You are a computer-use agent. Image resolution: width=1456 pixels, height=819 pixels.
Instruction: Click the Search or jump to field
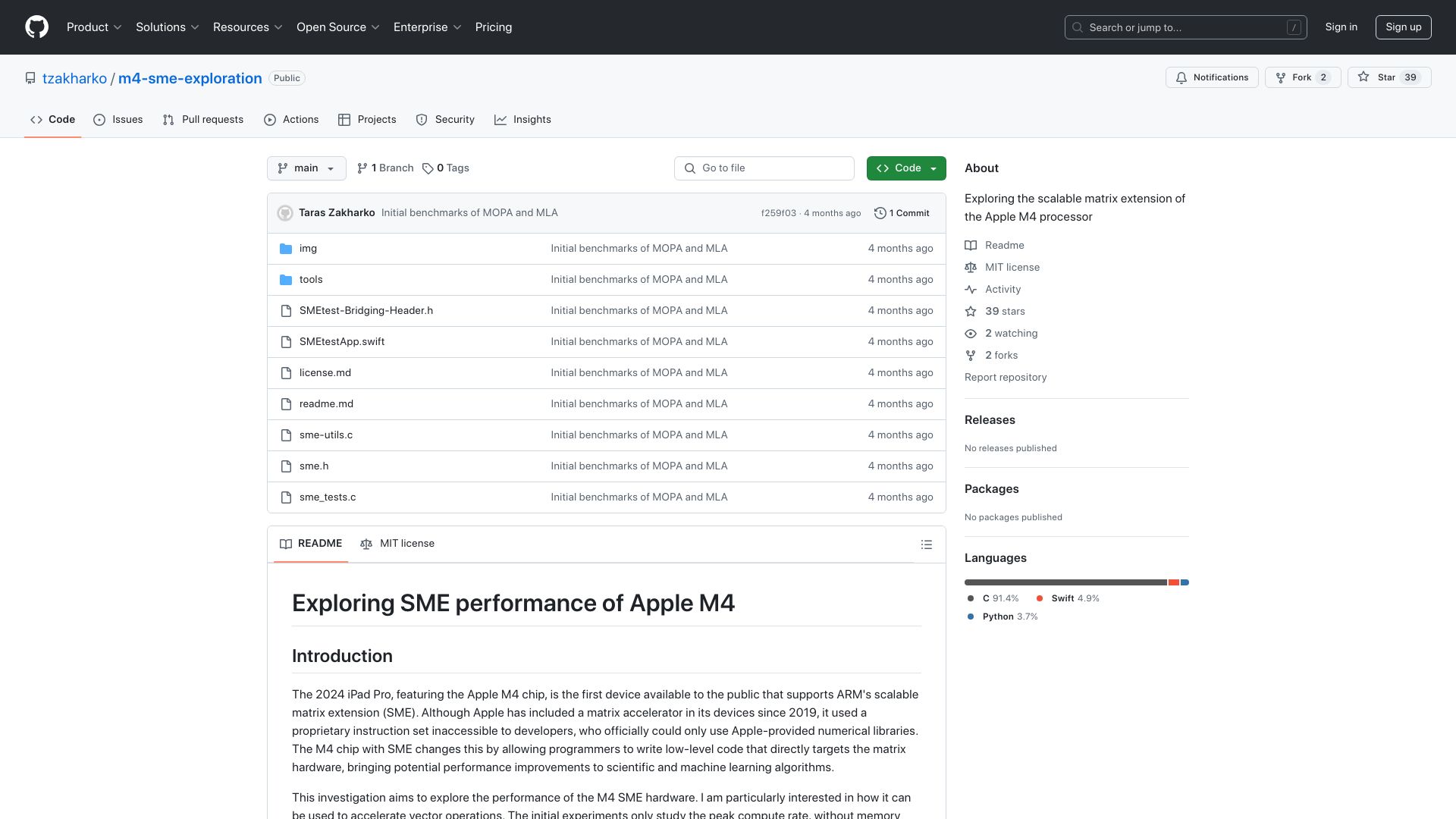(1186, 27)
